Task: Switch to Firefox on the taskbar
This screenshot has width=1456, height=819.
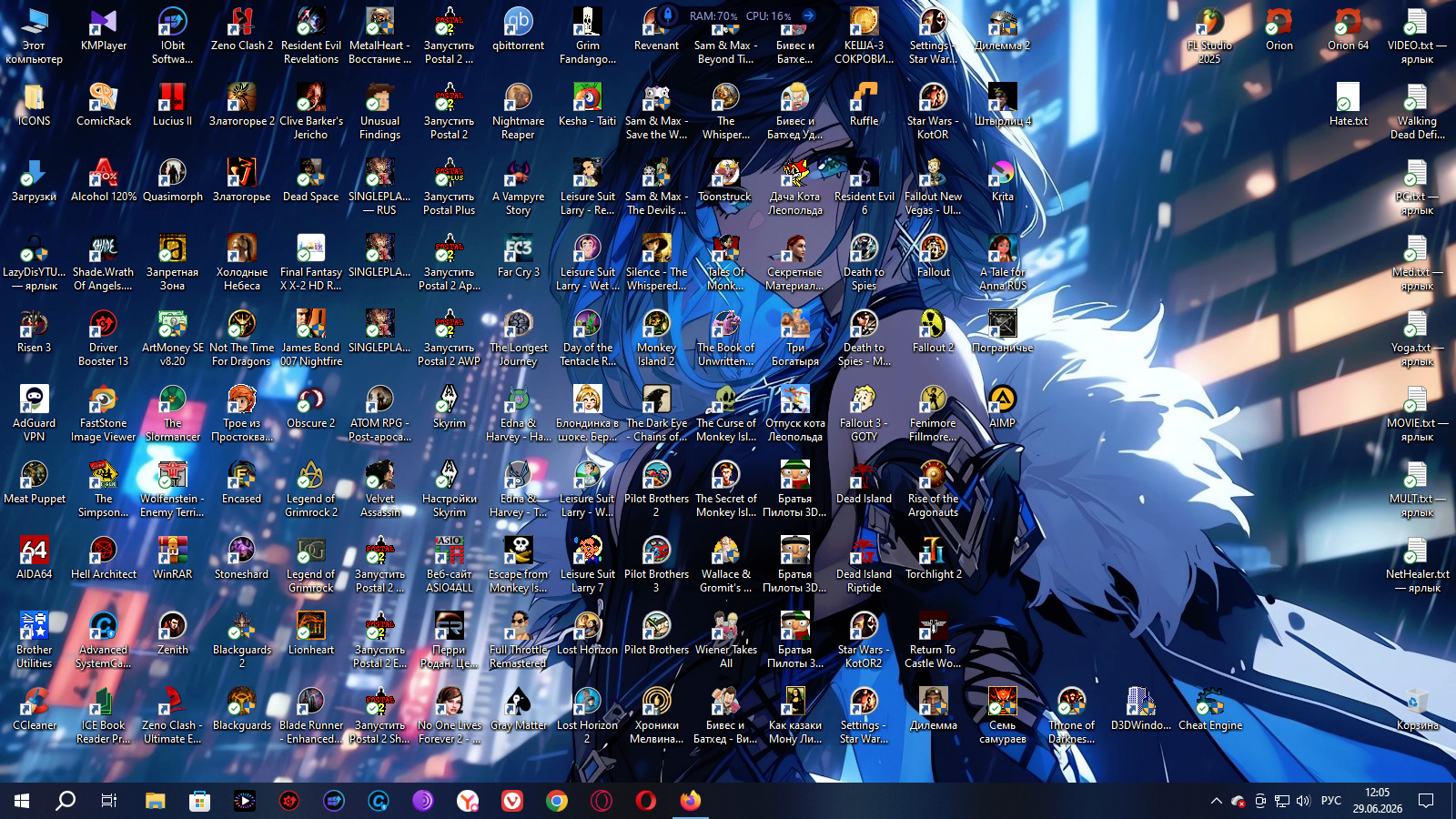Action: [691, 801]
